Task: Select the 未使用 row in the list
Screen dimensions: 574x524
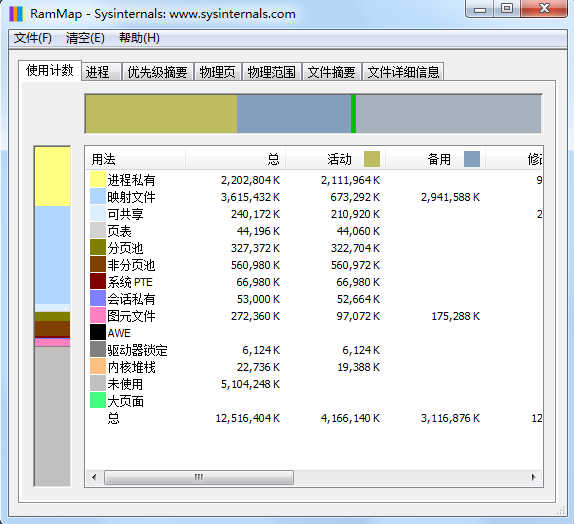Action: [x=314, y=384]
